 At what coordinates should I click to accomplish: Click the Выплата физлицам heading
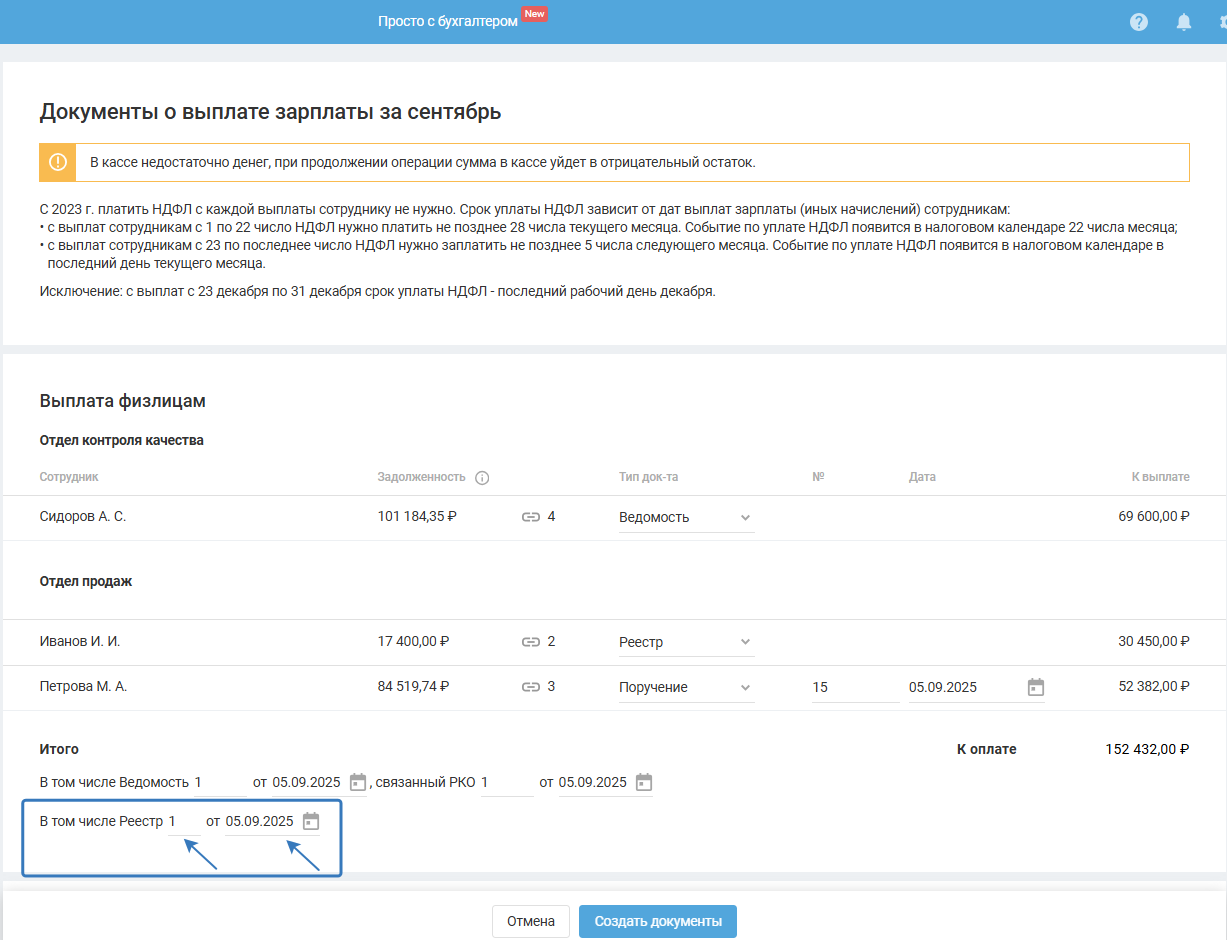click(x=123, y=401)
